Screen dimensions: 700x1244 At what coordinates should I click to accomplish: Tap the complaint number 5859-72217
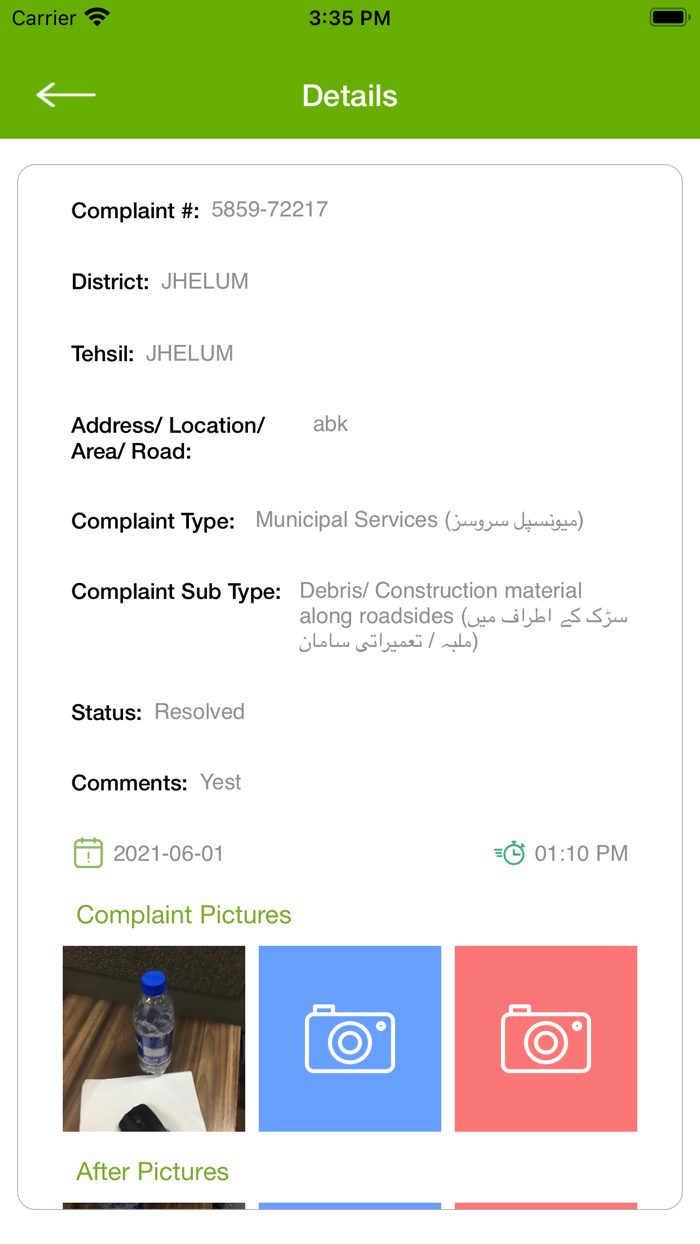click(x=269, y=210)
